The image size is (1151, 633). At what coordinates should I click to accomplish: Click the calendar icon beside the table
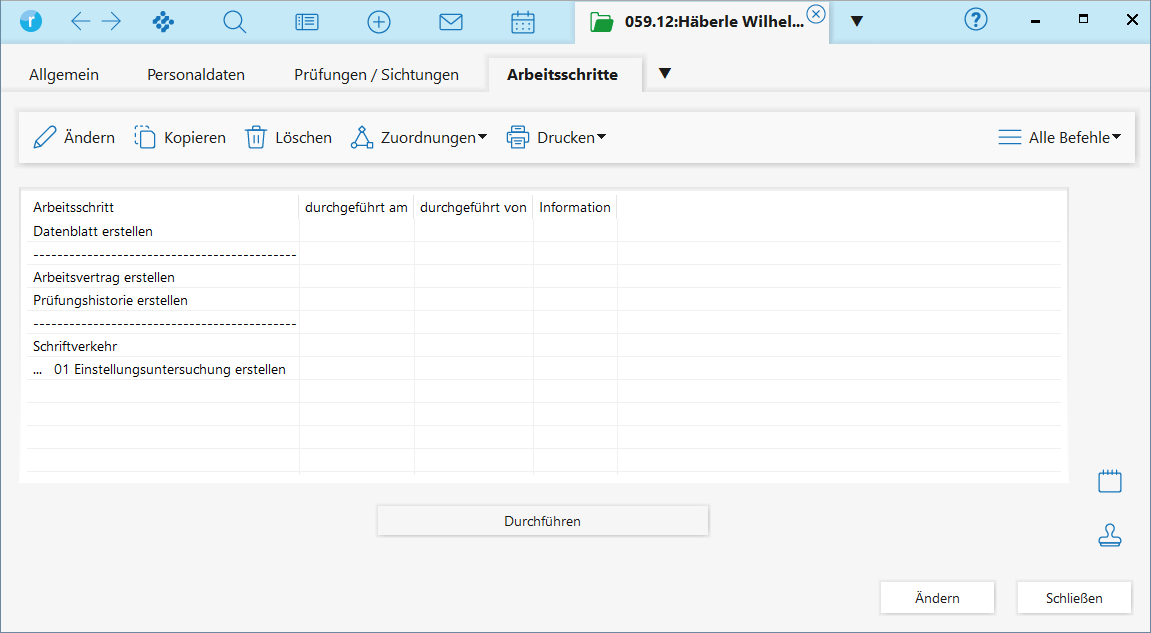(1110, 481)
